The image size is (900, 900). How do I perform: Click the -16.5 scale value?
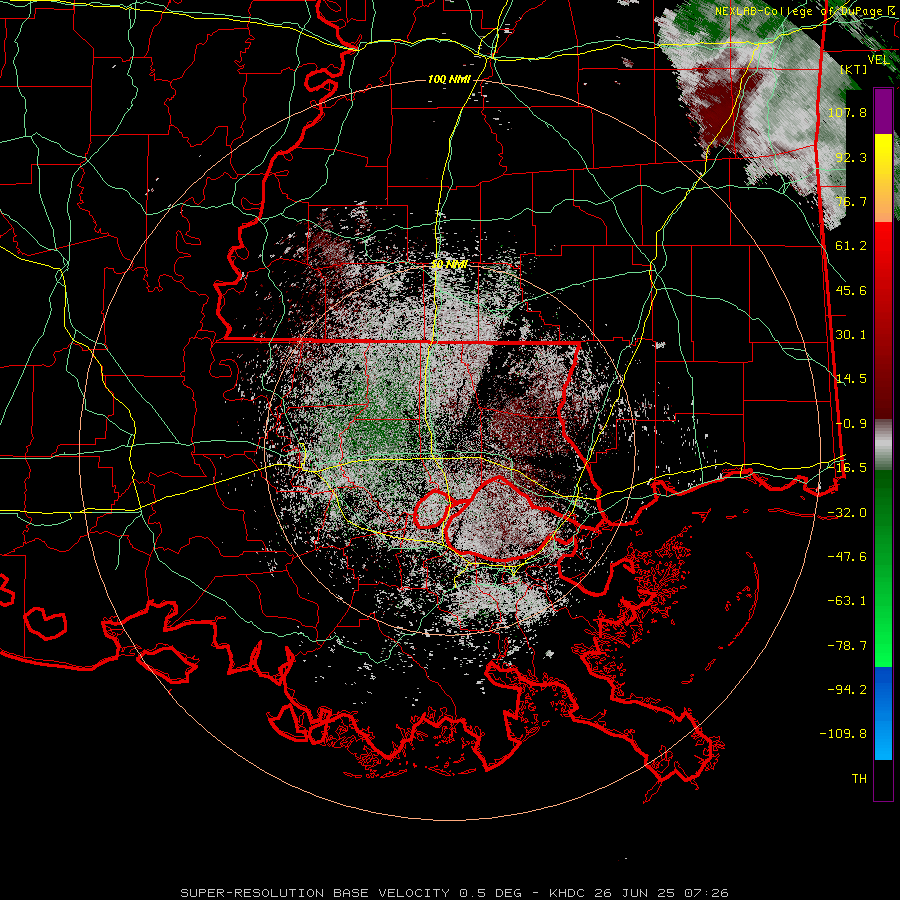[847, 468]
